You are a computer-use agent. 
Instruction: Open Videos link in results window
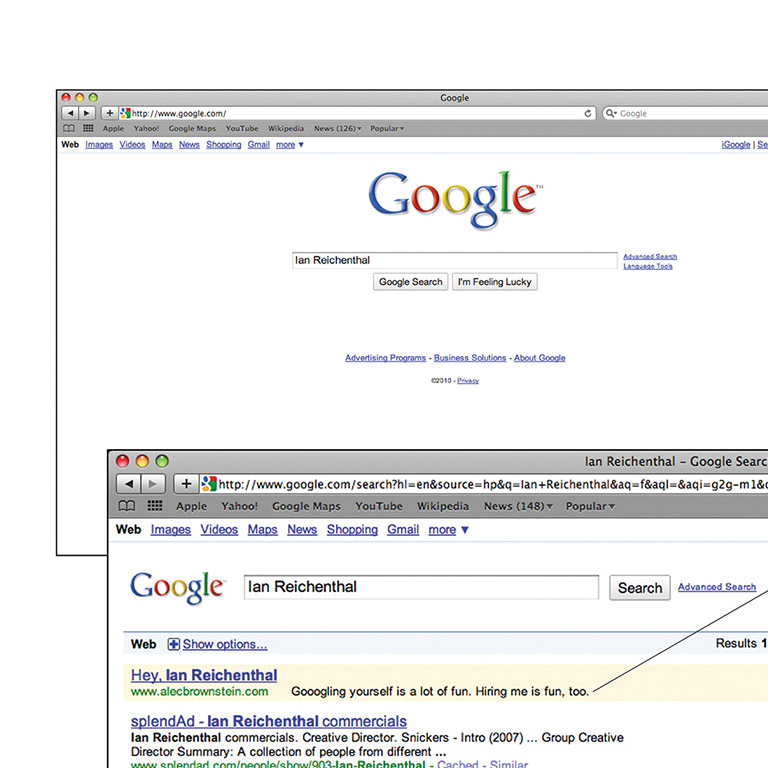pos(219,529)
